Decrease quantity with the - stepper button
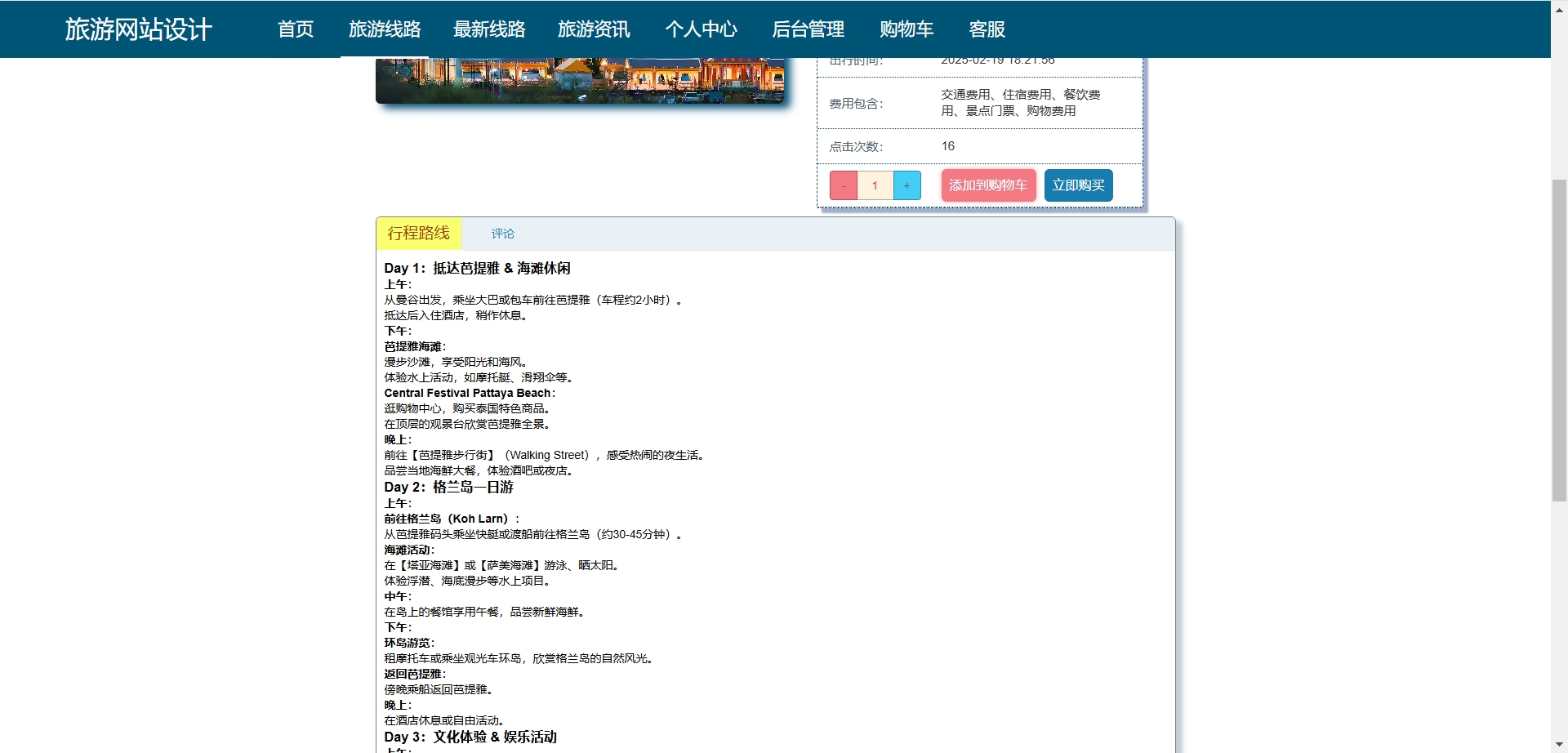This screenshot has height=753, width=1568. pyautogui.click(x=842, y=185)
